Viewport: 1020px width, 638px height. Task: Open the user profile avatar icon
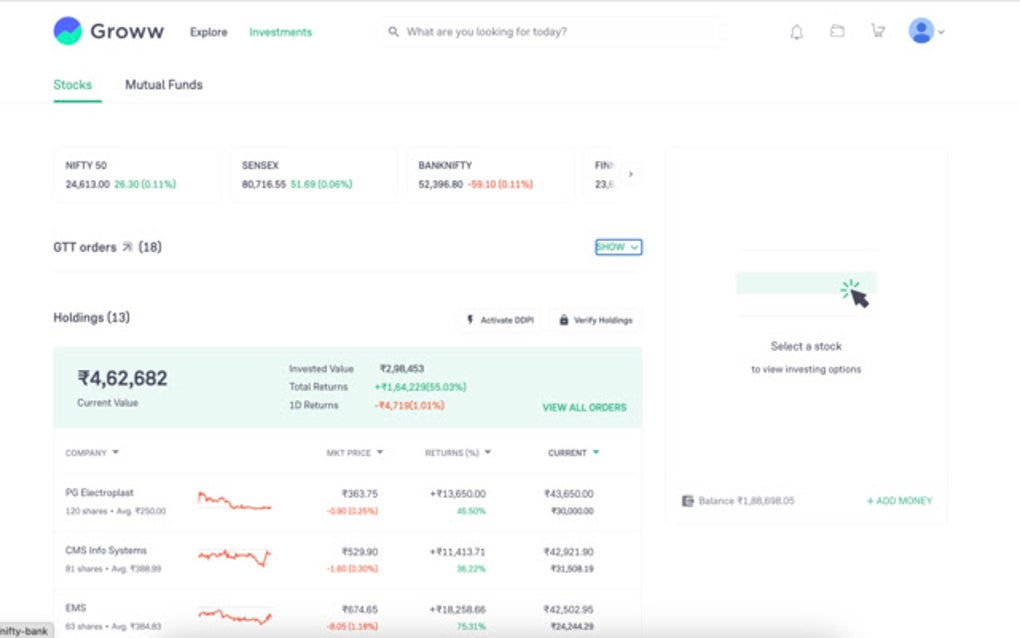919,30
